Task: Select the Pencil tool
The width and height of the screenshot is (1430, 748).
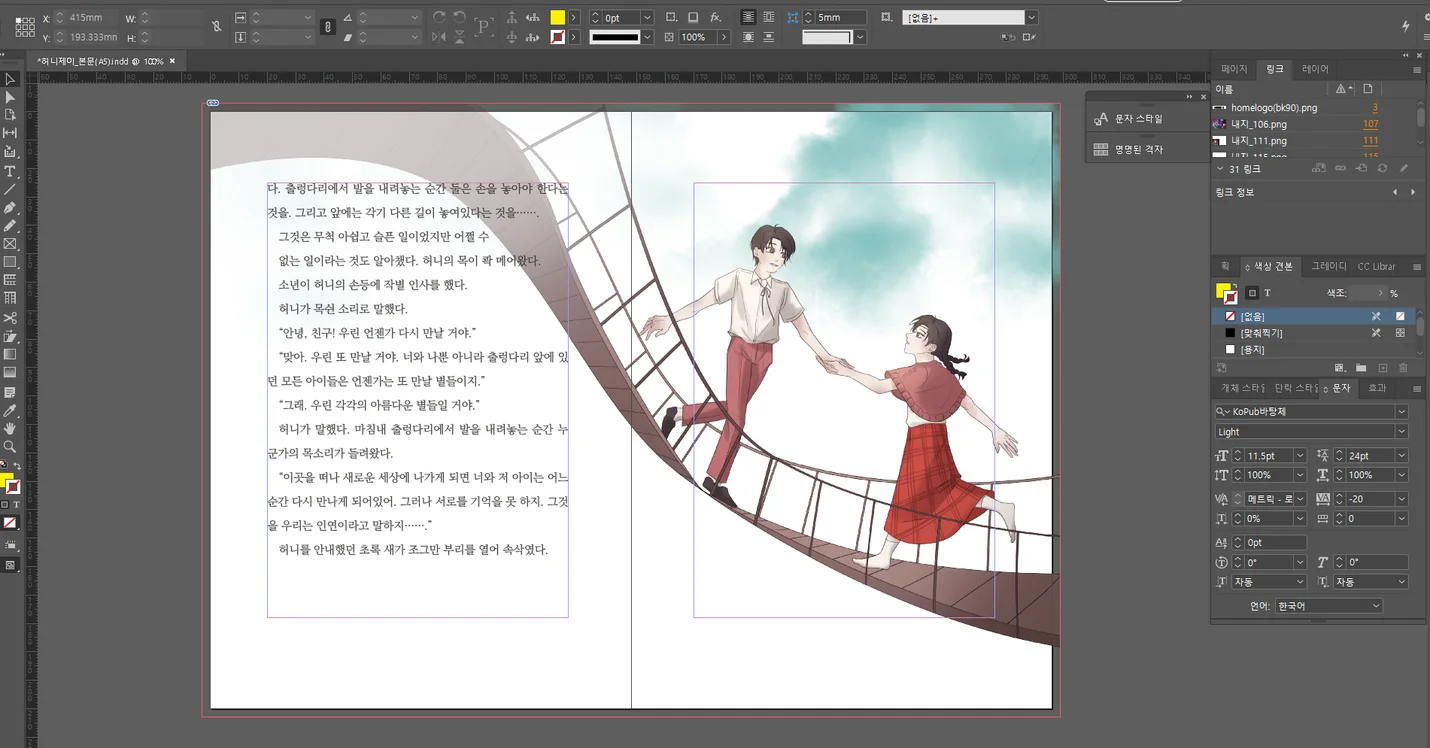Action: pos(11,226)
